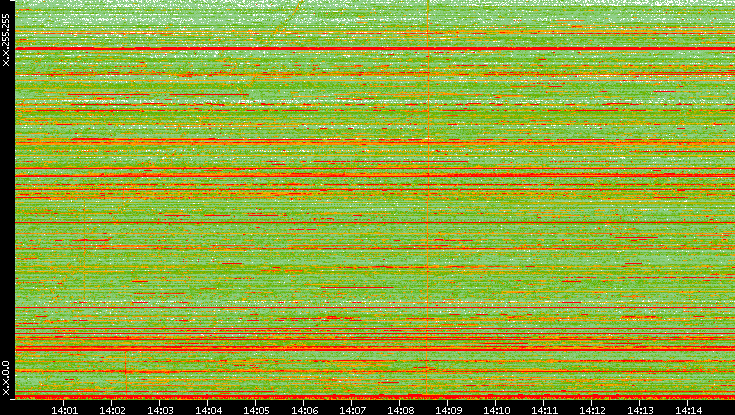Click the 14:05 time axis label

click(256, 410)
